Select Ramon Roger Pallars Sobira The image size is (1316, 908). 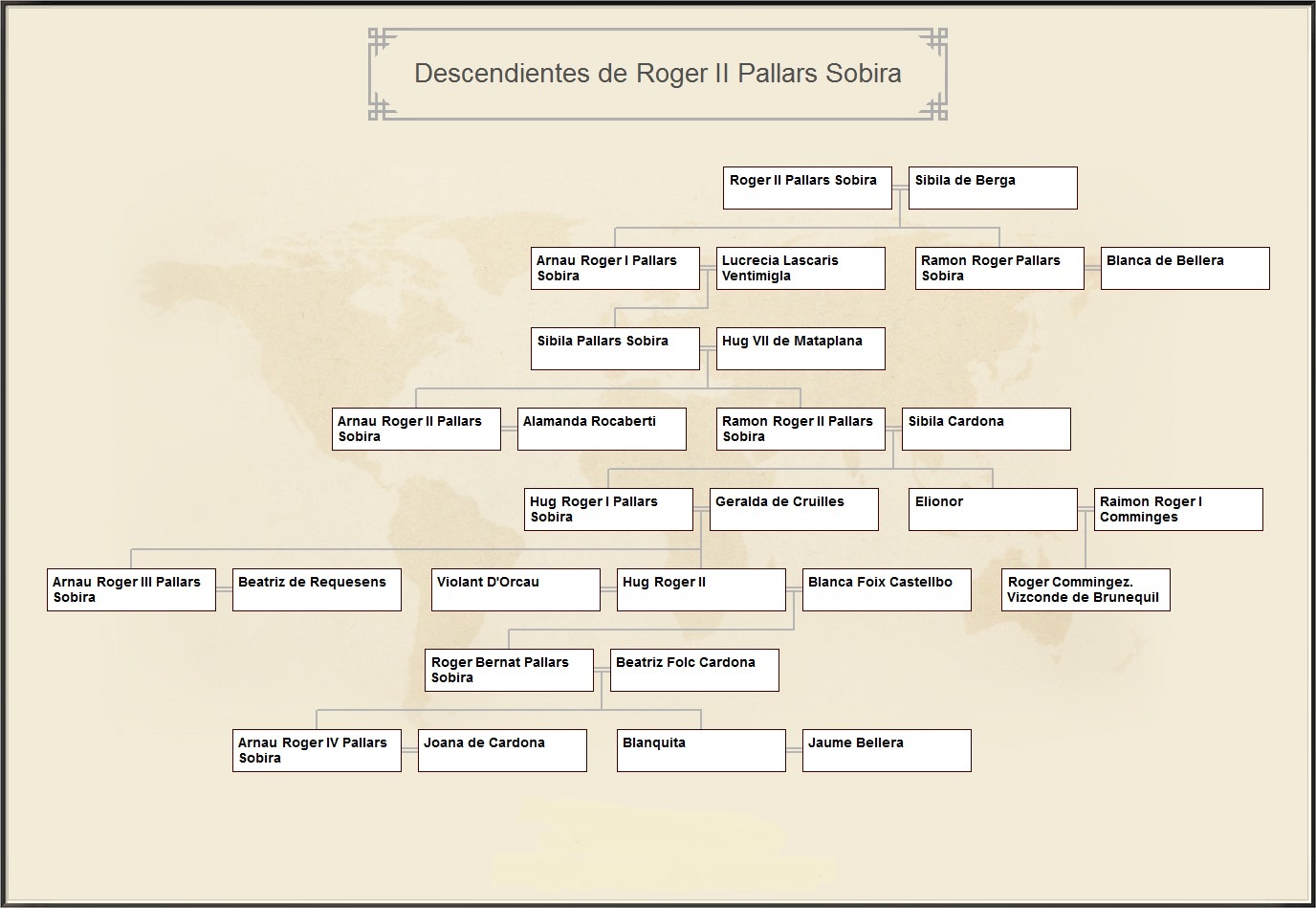998,268
